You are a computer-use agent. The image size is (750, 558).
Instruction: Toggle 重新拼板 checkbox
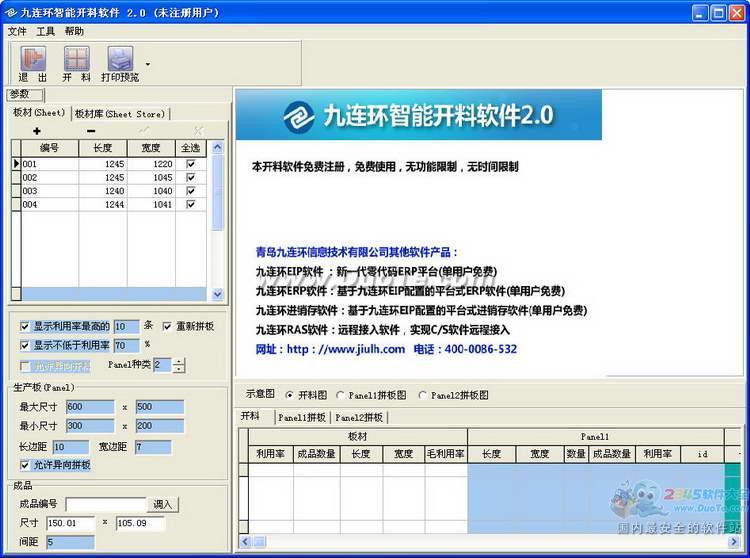pyautogui.click(x=167, y=327)
